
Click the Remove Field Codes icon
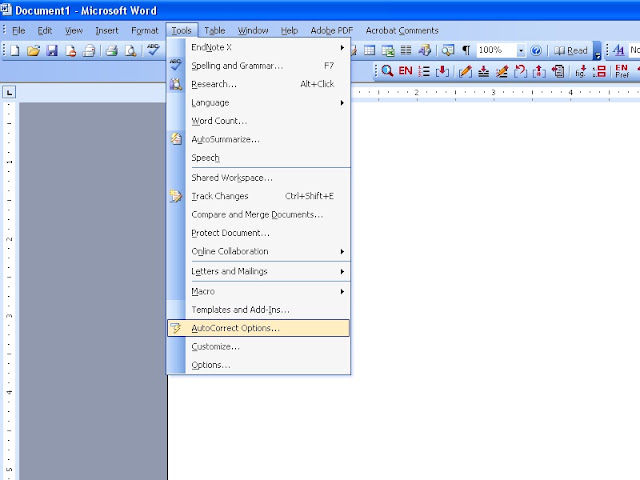539,71
